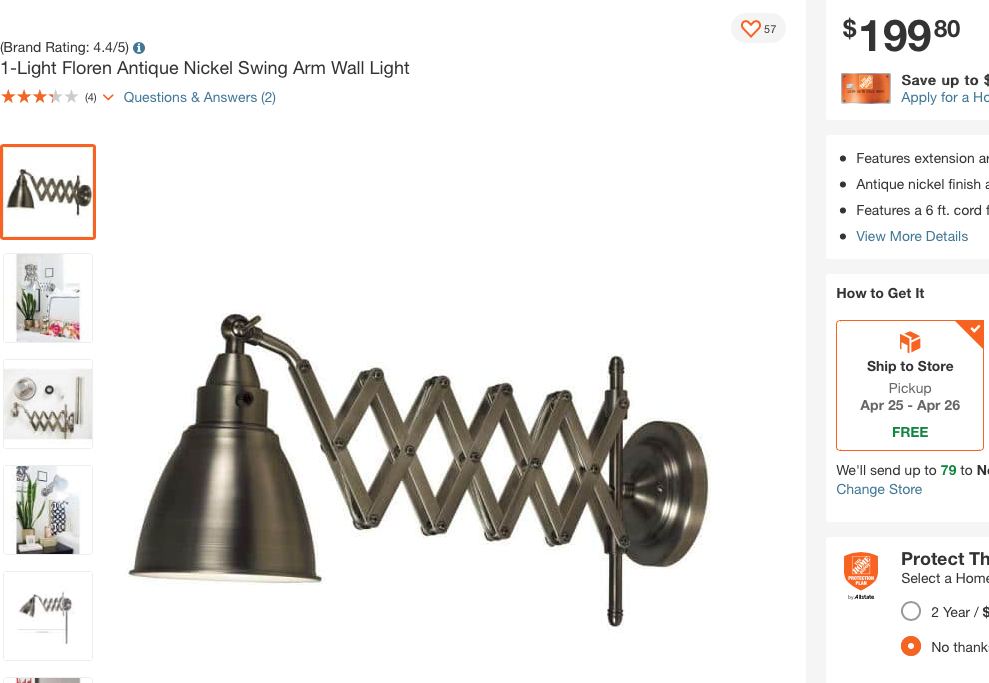Click the star rating icons
The image size is (989, 683).
(40, 97)
